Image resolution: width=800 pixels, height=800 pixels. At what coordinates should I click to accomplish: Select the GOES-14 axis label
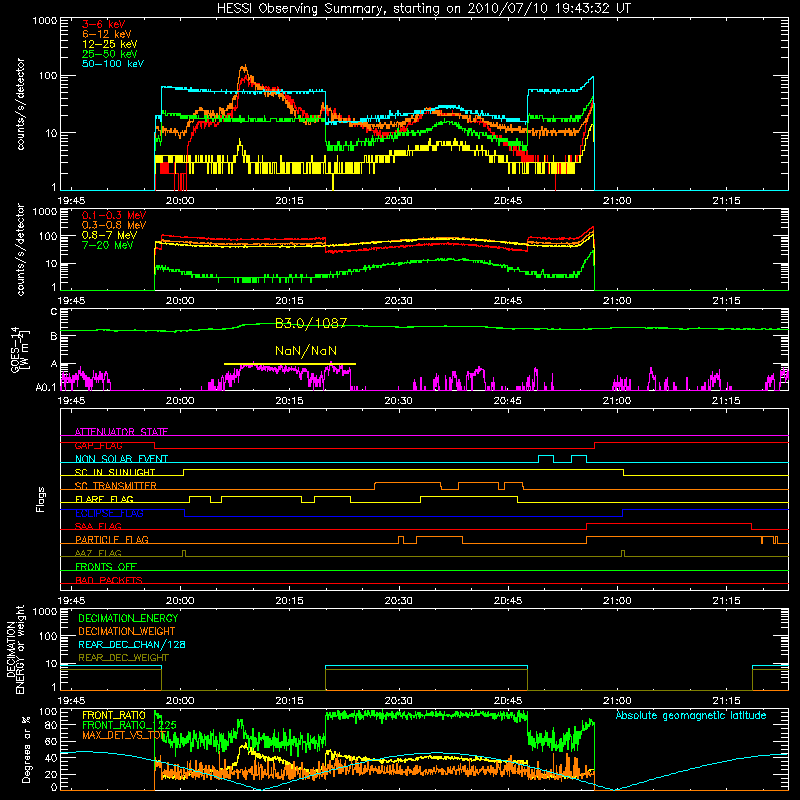(20, 350)
